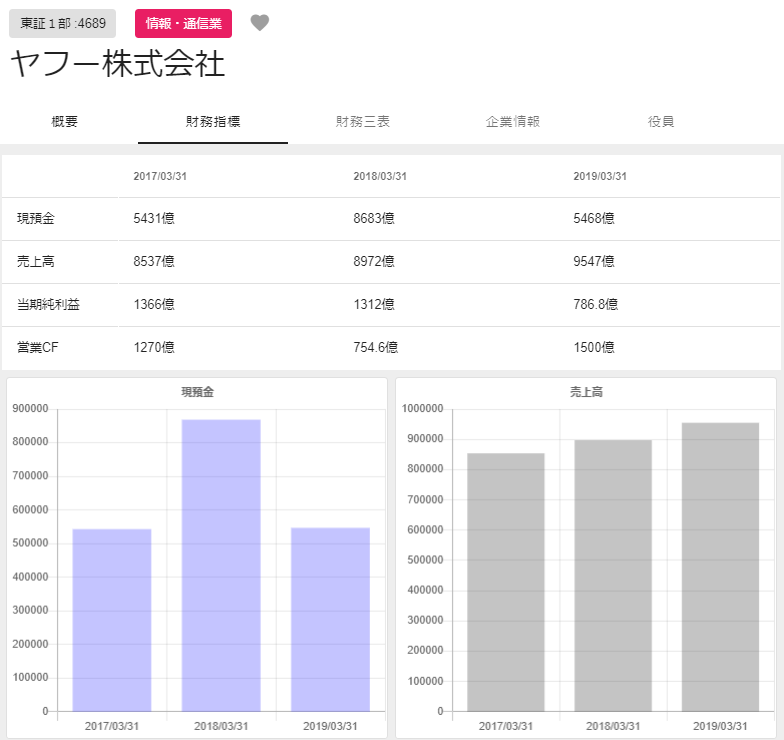Click the 2017/03/31 bar in 現預金 chart
The height and width of the screenshot is (740, 784).
pos(112,620)
